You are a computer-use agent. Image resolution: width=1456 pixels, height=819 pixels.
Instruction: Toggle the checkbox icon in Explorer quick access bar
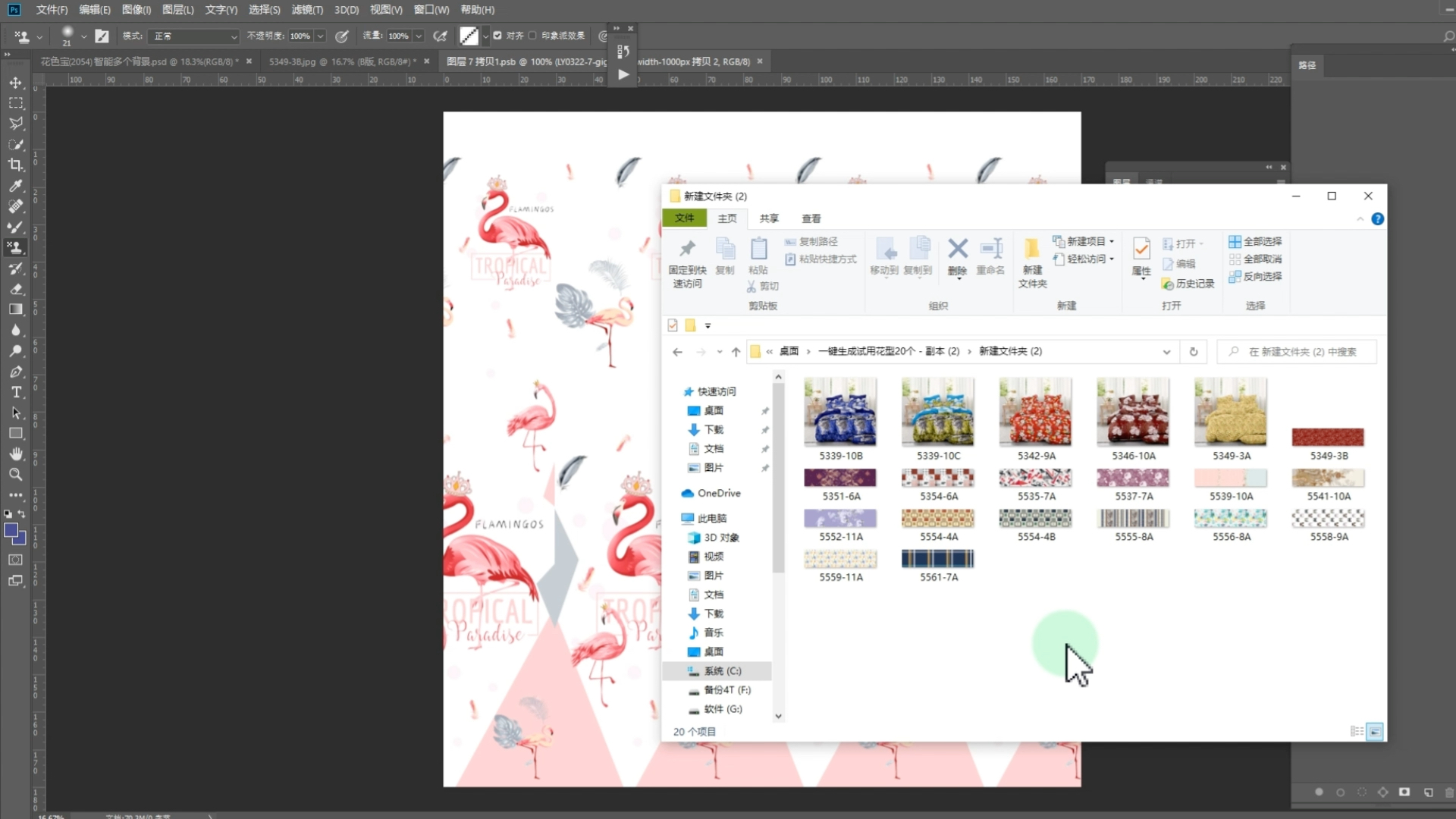tap(673, 325)
